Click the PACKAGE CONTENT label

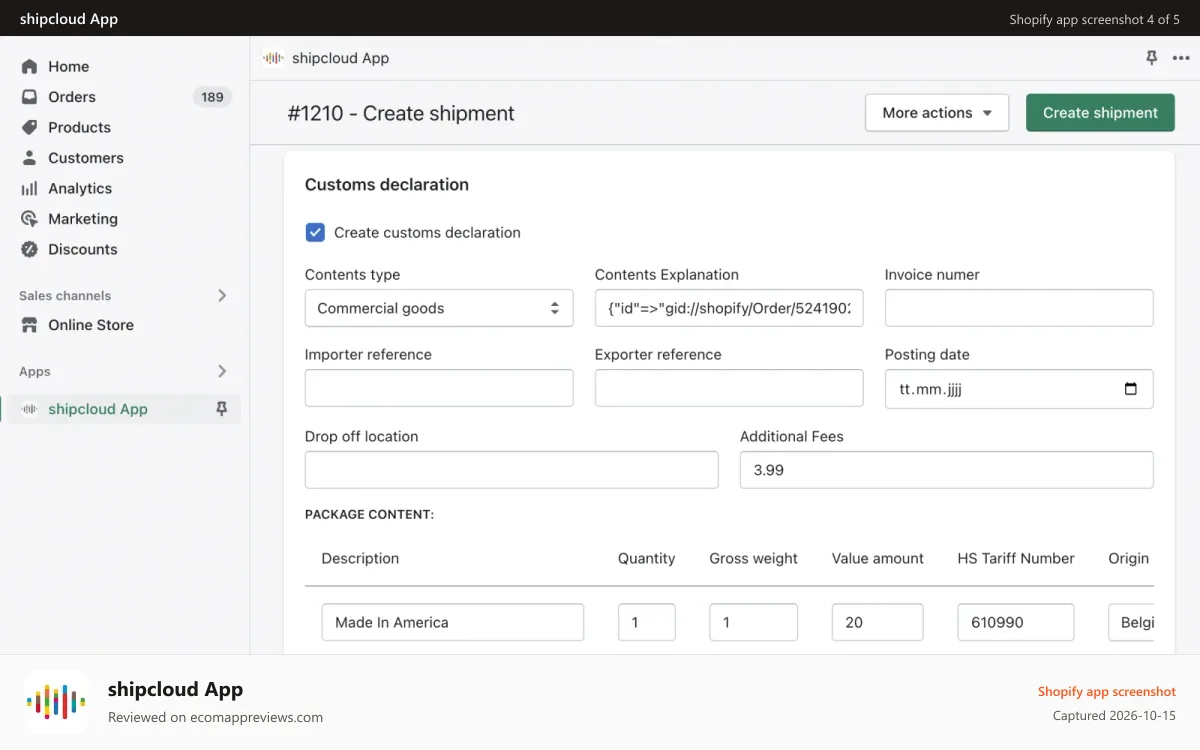(369, 515)
